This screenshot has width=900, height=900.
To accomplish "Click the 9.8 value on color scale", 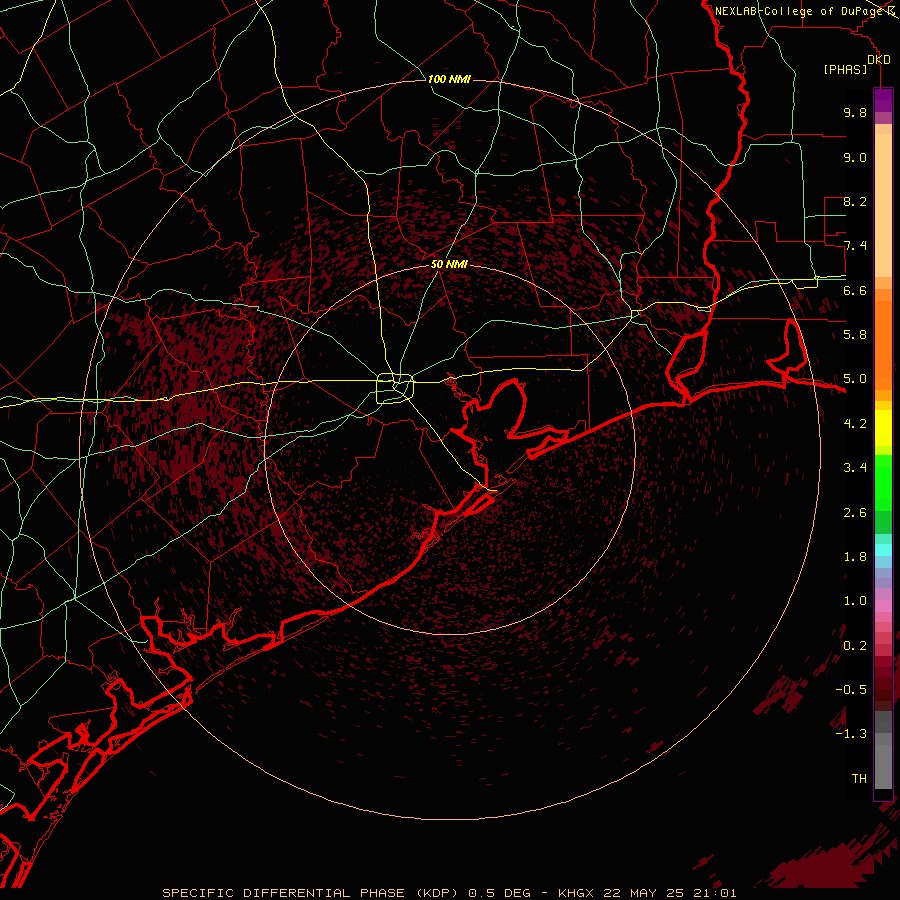I will coord(855,112).
